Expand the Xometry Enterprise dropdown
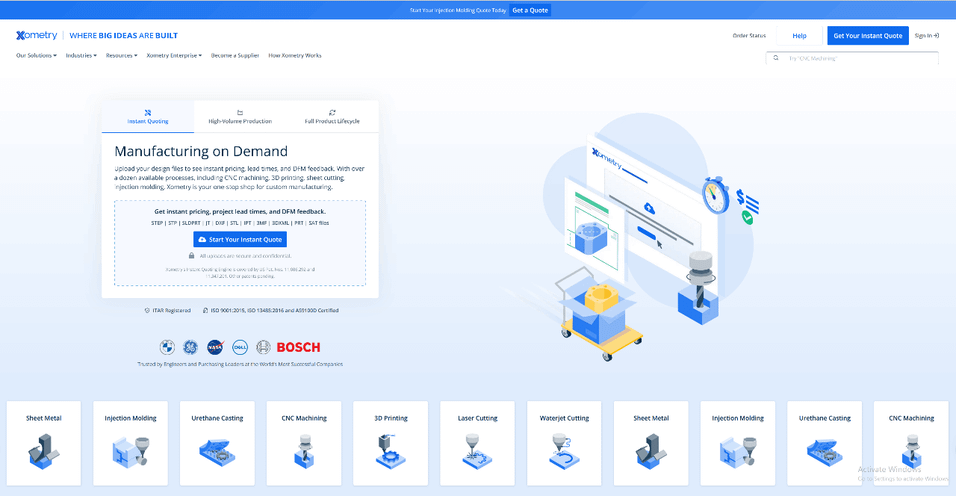The width and height of the screenshot is (956, 496). click(x=174, y=56)
